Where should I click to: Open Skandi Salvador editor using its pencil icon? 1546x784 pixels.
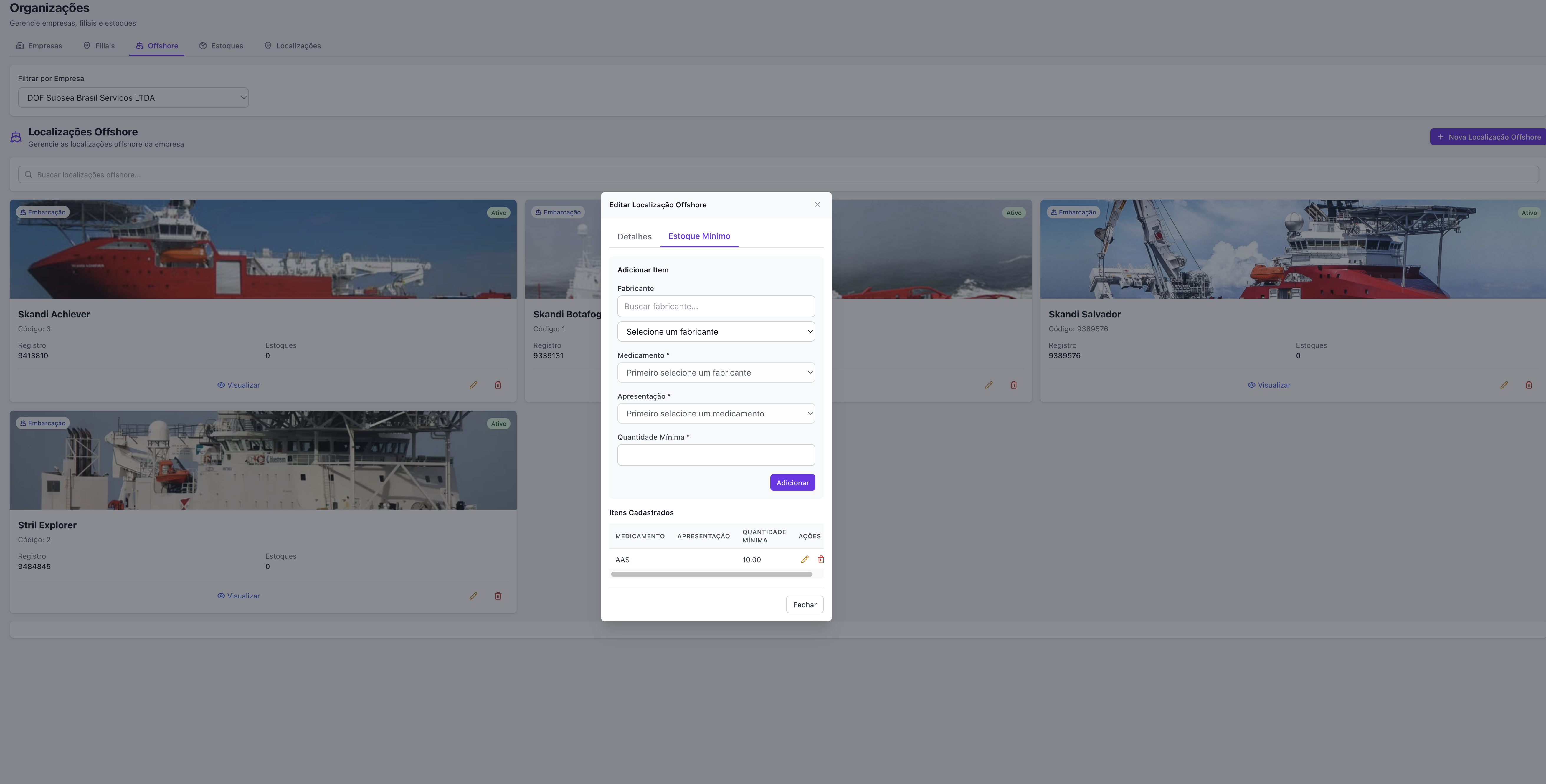click(1504, 385)
